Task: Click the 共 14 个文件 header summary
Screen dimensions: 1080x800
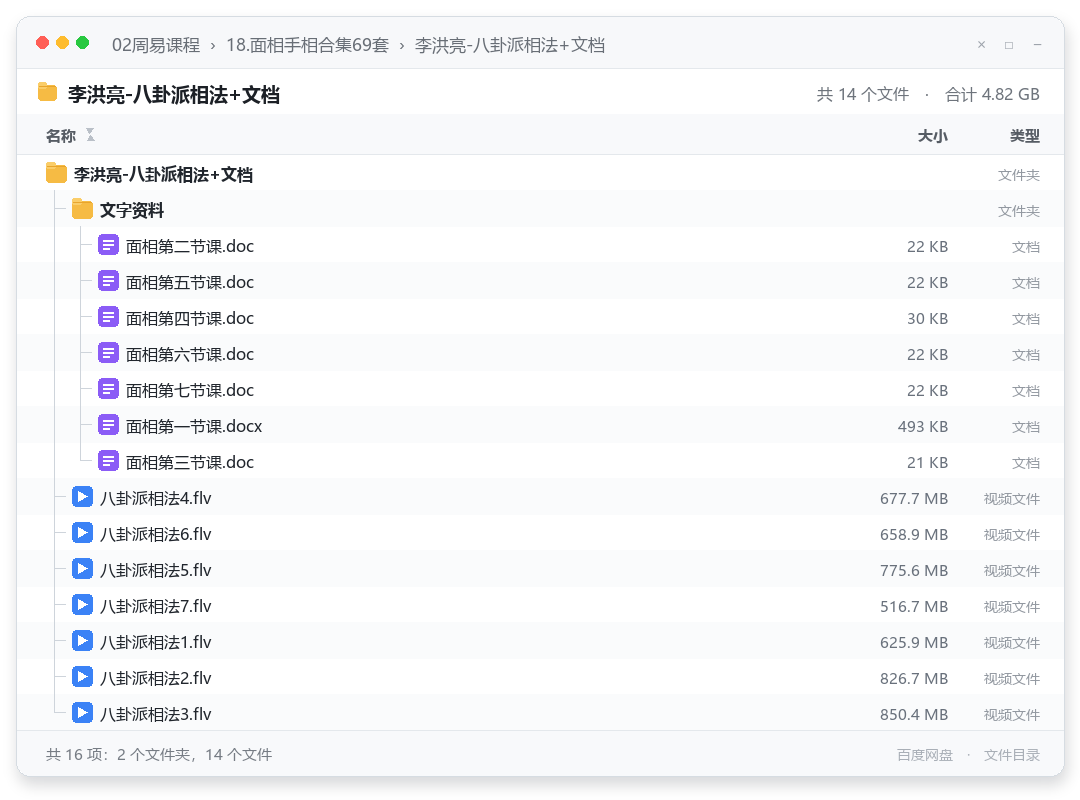Action: (x=863, y=94)
